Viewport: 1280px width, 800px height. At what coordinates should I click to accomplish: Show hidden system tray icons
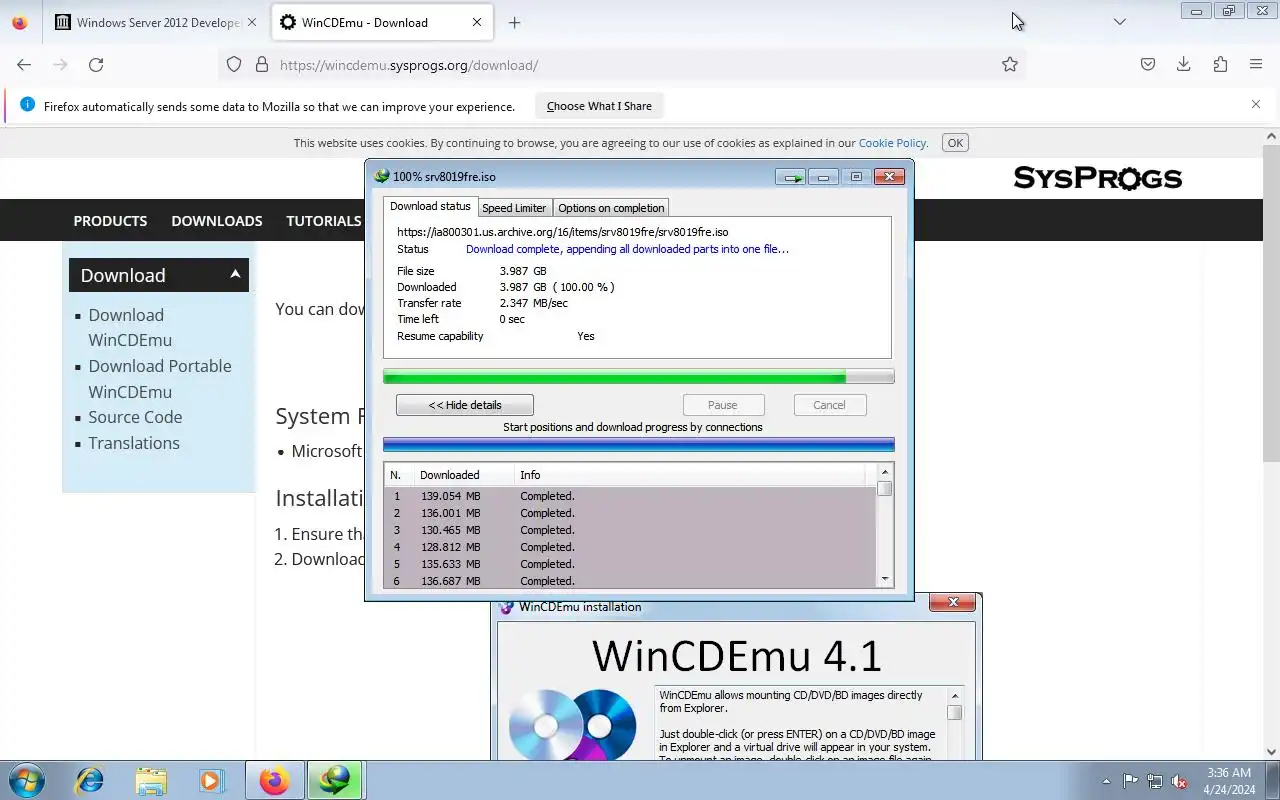(1106, 781)
